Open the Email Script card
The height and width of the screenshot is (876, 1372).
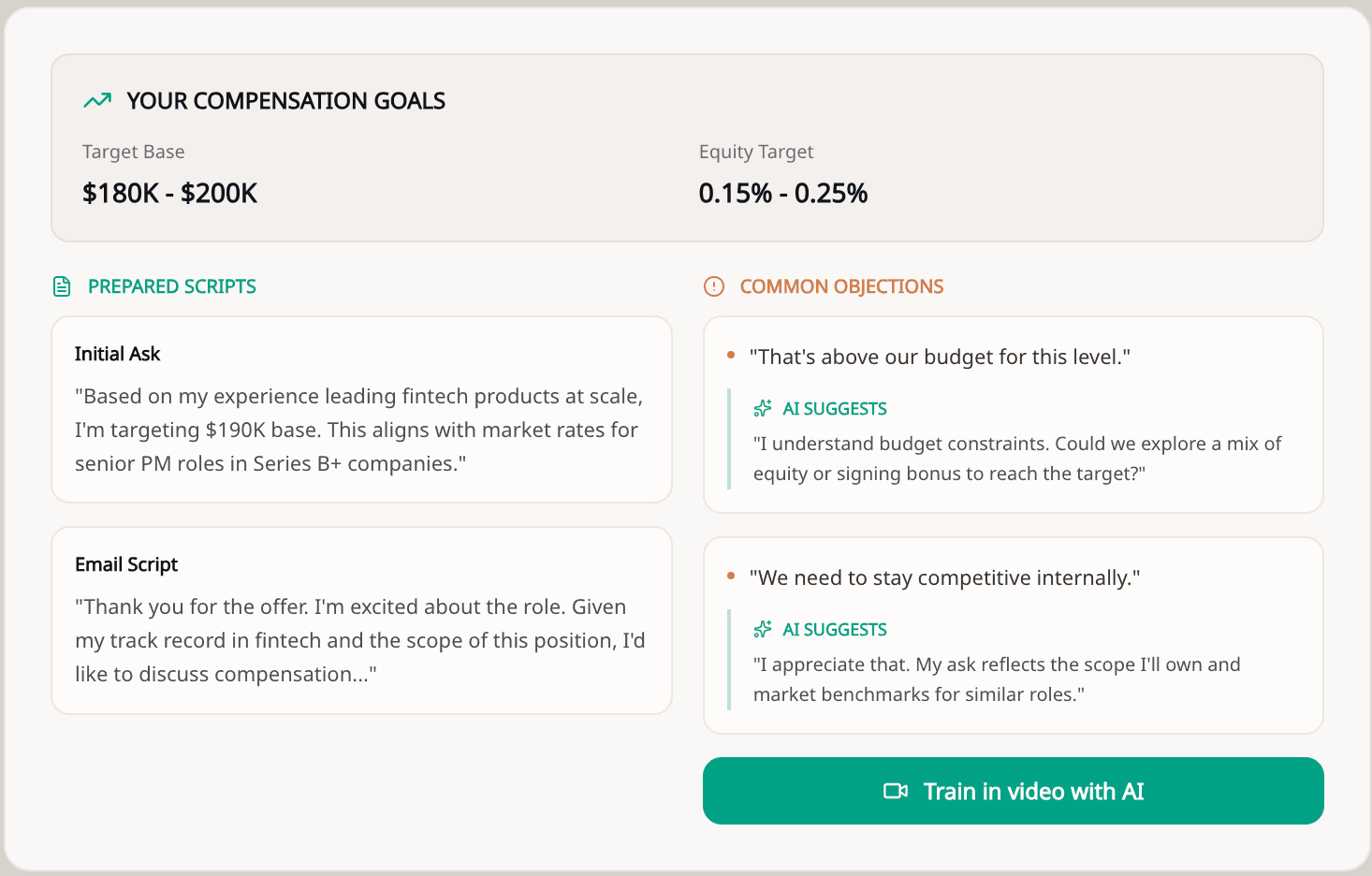[x=361, y=620]
